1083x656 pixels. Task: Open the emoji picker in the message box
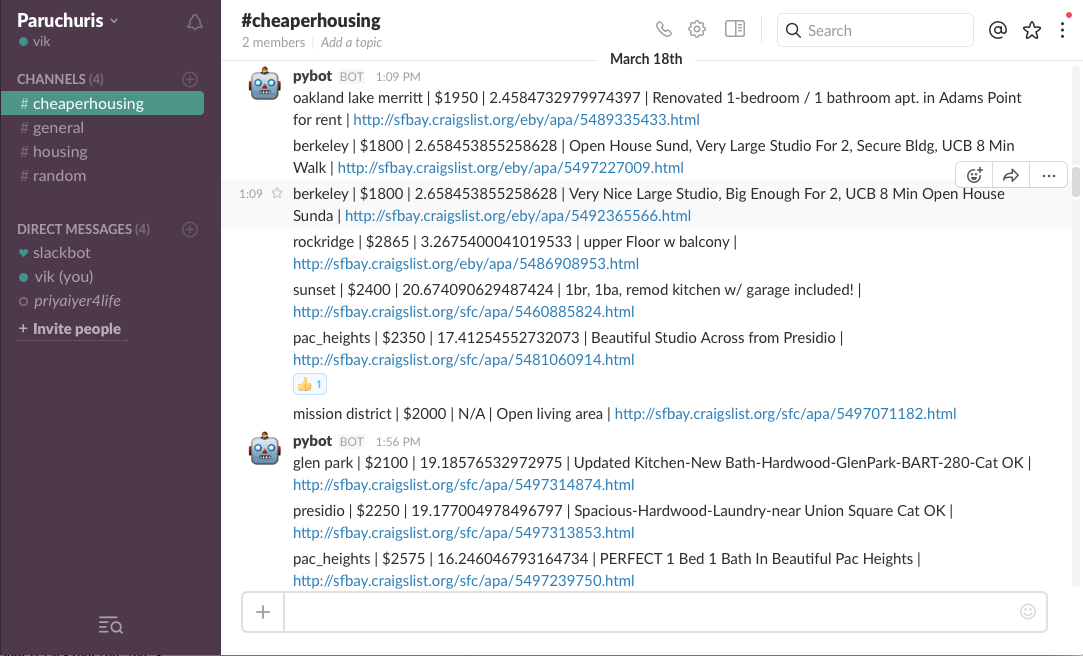click(x=1028, y=611)
